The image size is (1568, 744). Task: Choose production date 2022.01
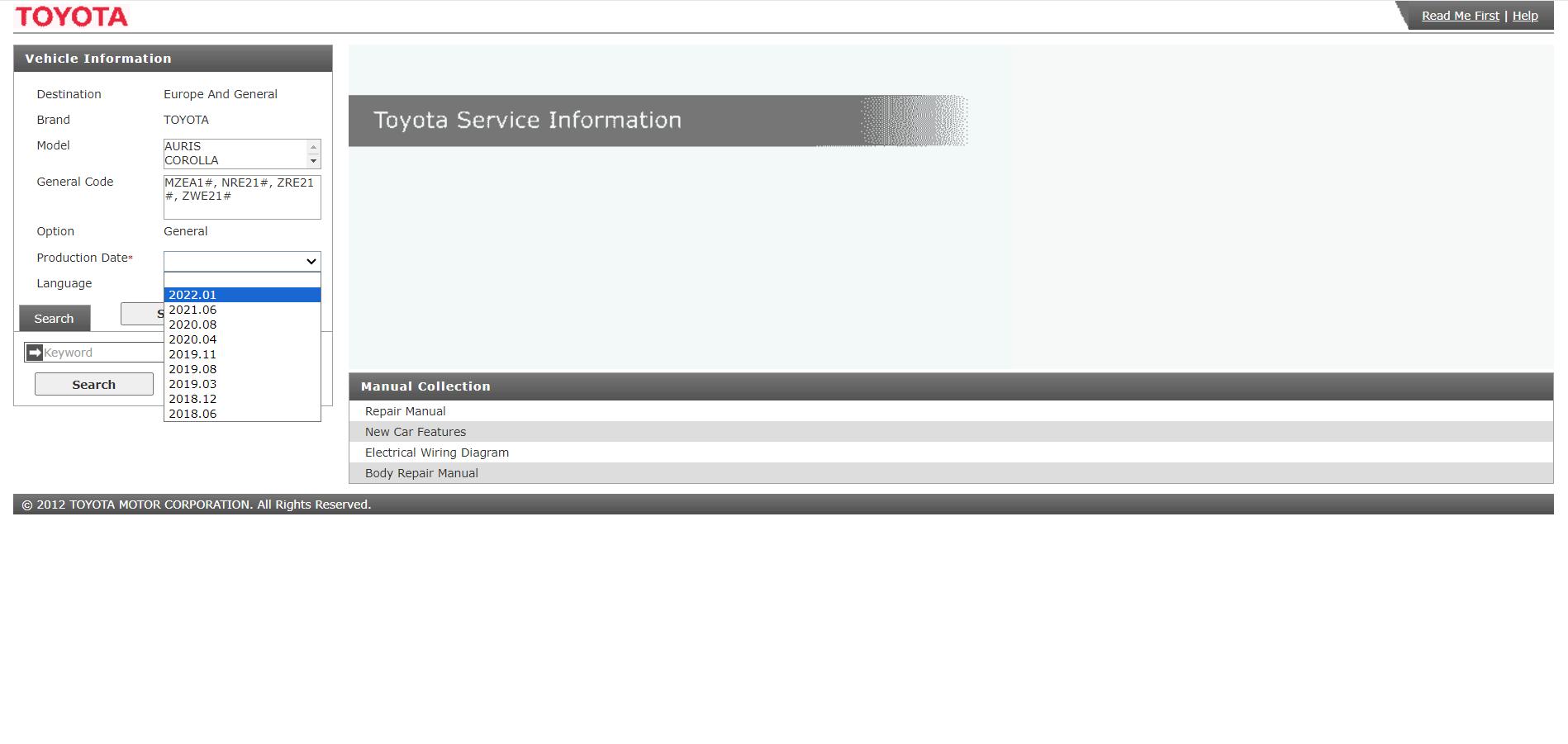242,295
